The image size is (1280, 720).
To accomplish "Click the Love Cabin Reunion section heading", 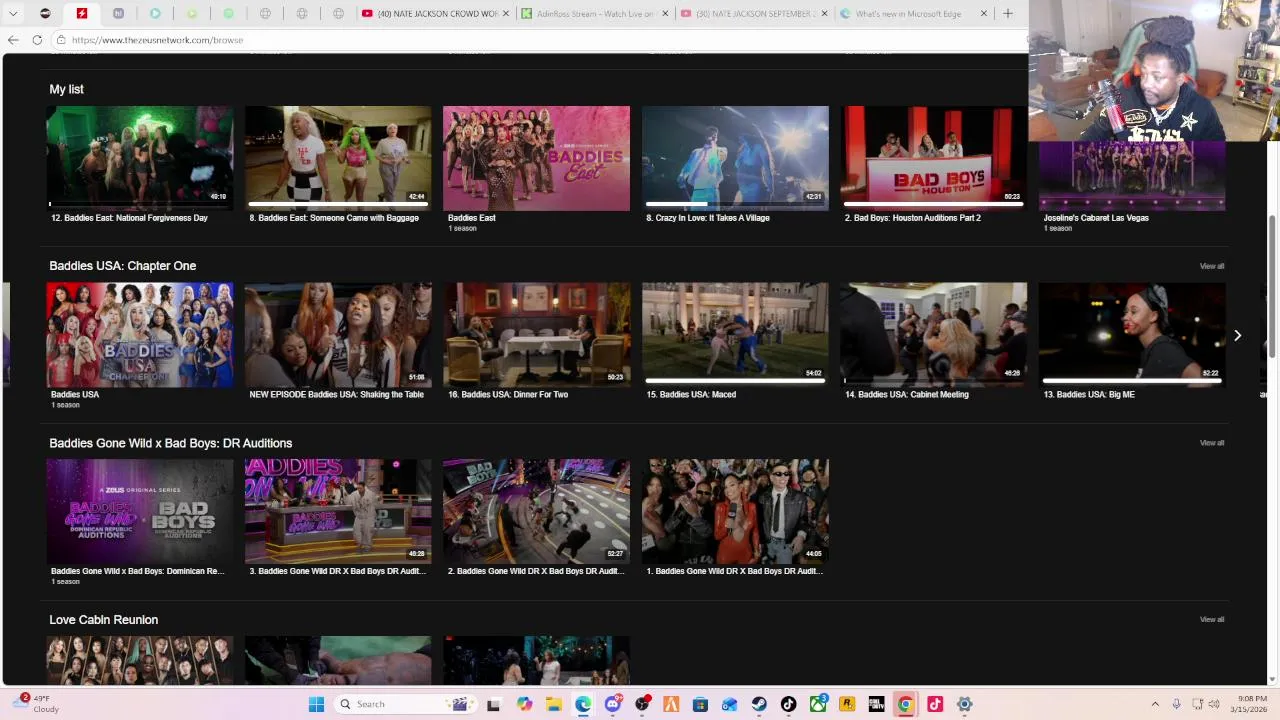I will [103, 620].
